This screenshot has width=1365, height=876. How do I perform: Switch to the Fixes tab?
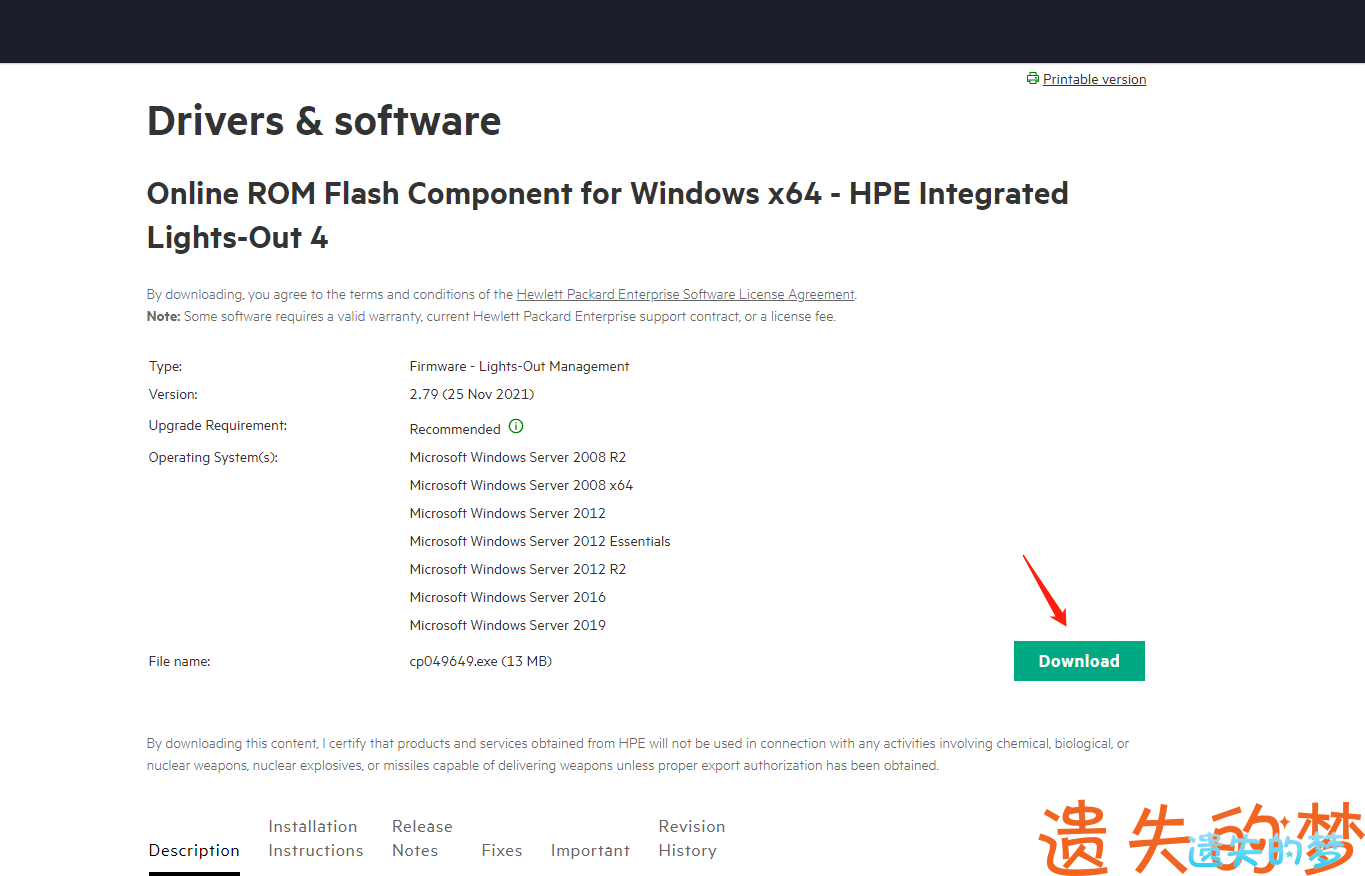[x=502, y=850]
